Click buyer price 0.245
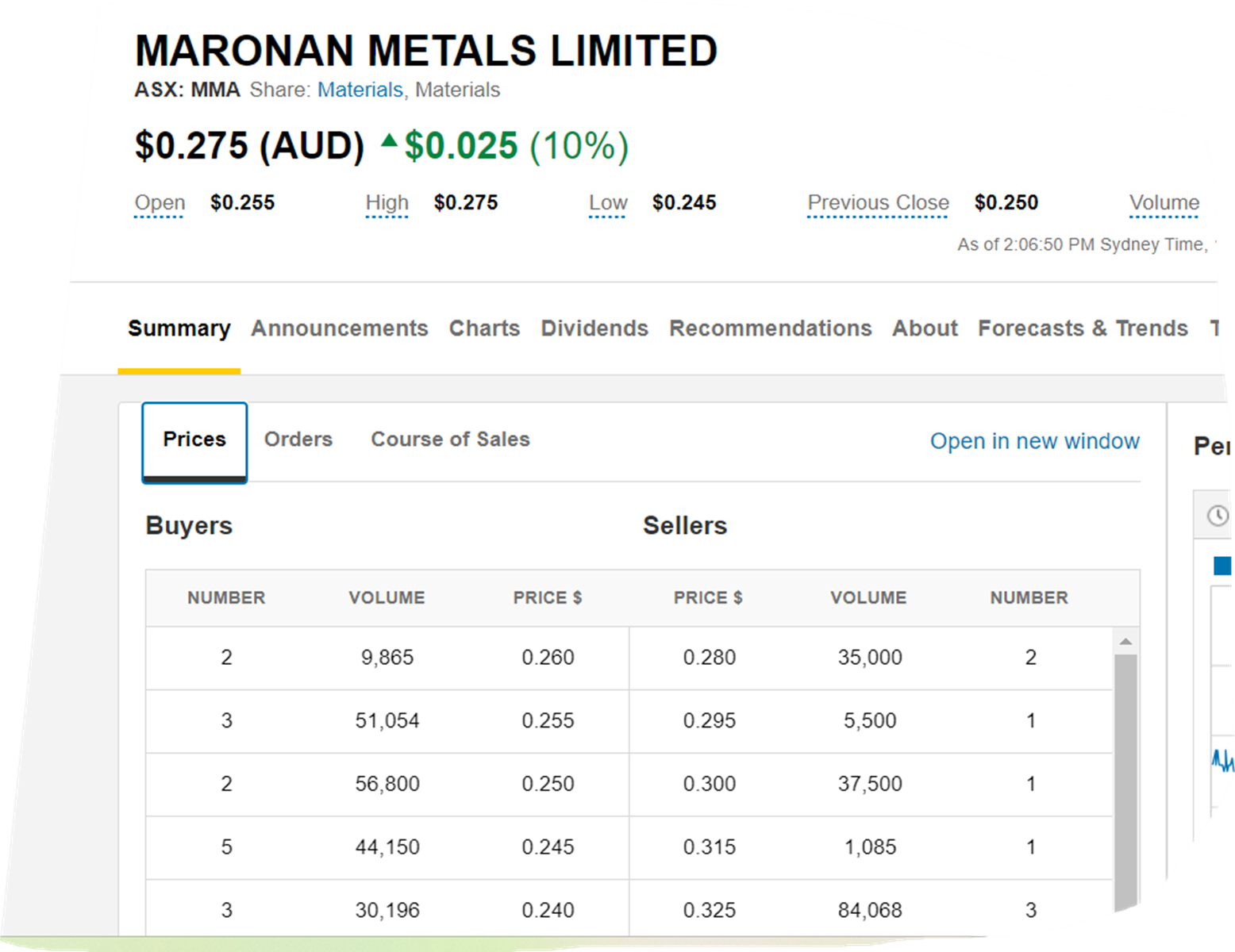This screenshot has width=1235, height=952. point(548,847)
